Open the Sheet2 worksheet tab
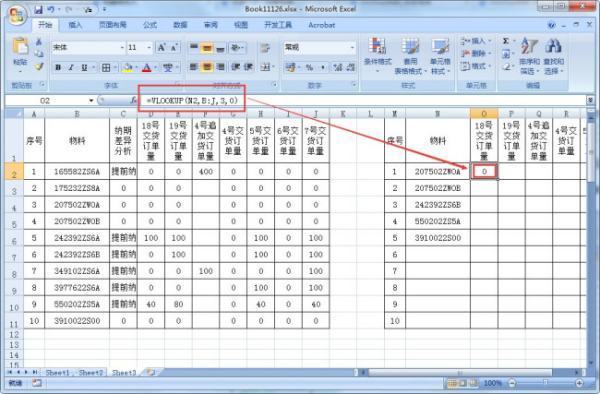Screen dimensions: 600x394 (x=91, y=372)
